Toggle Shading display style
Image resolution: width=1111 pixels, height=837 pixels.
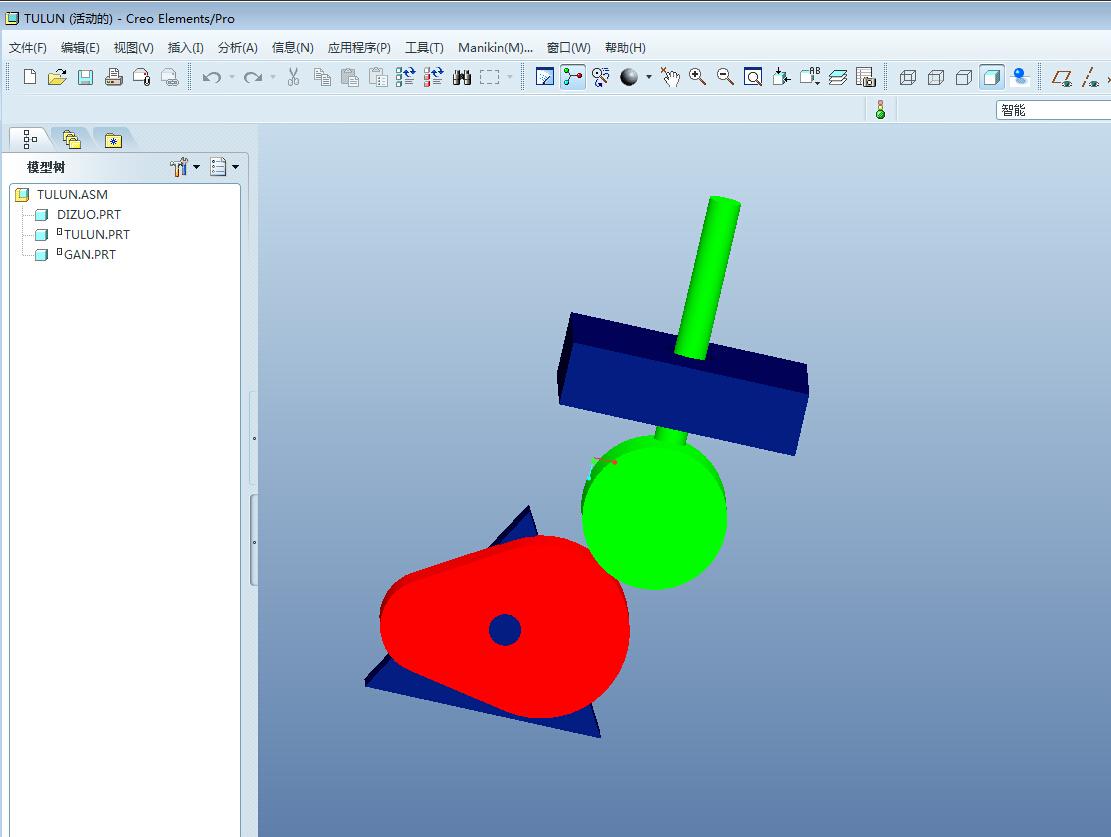coord(992,77)
